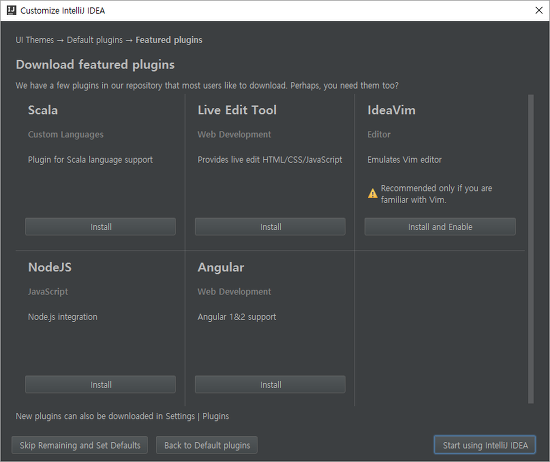Viewport: 550px width, 462px height.
Task: Click 'We have a few plugins' intro text
Action: point(207,86)
